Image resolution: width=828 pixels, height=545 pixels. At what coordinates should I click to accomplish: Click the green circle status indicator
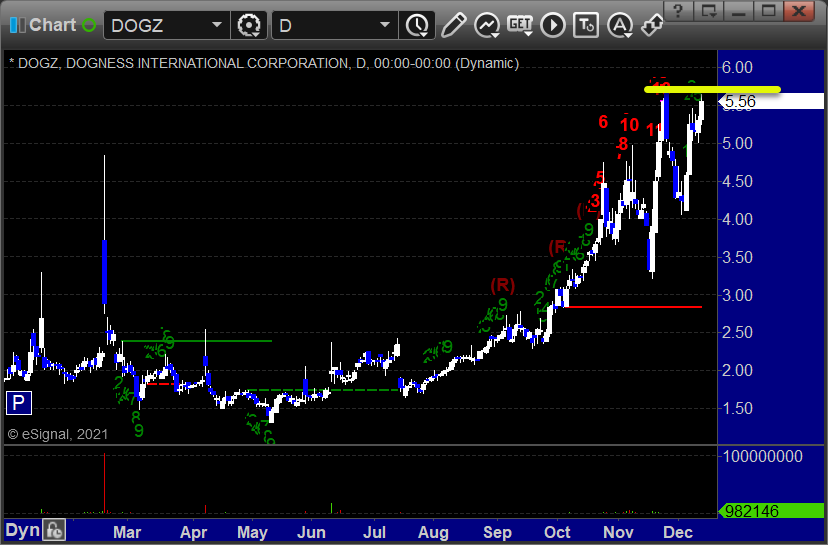pos(89,25)
